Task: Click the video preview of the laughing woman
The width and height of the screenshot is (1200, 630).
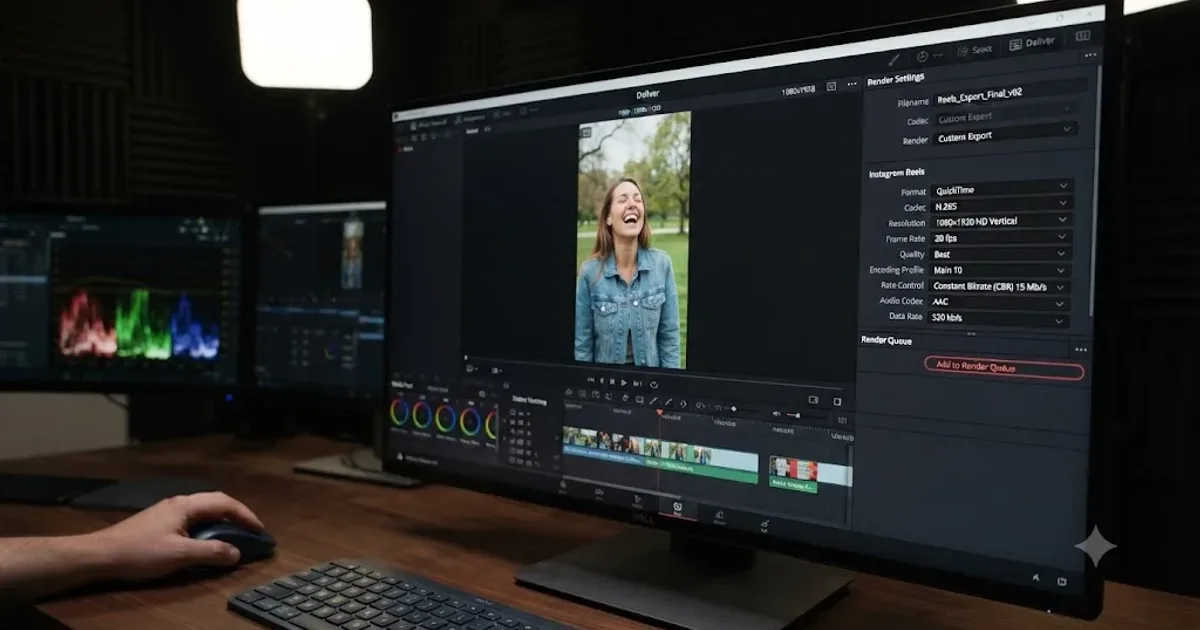Action: (633, 240)
